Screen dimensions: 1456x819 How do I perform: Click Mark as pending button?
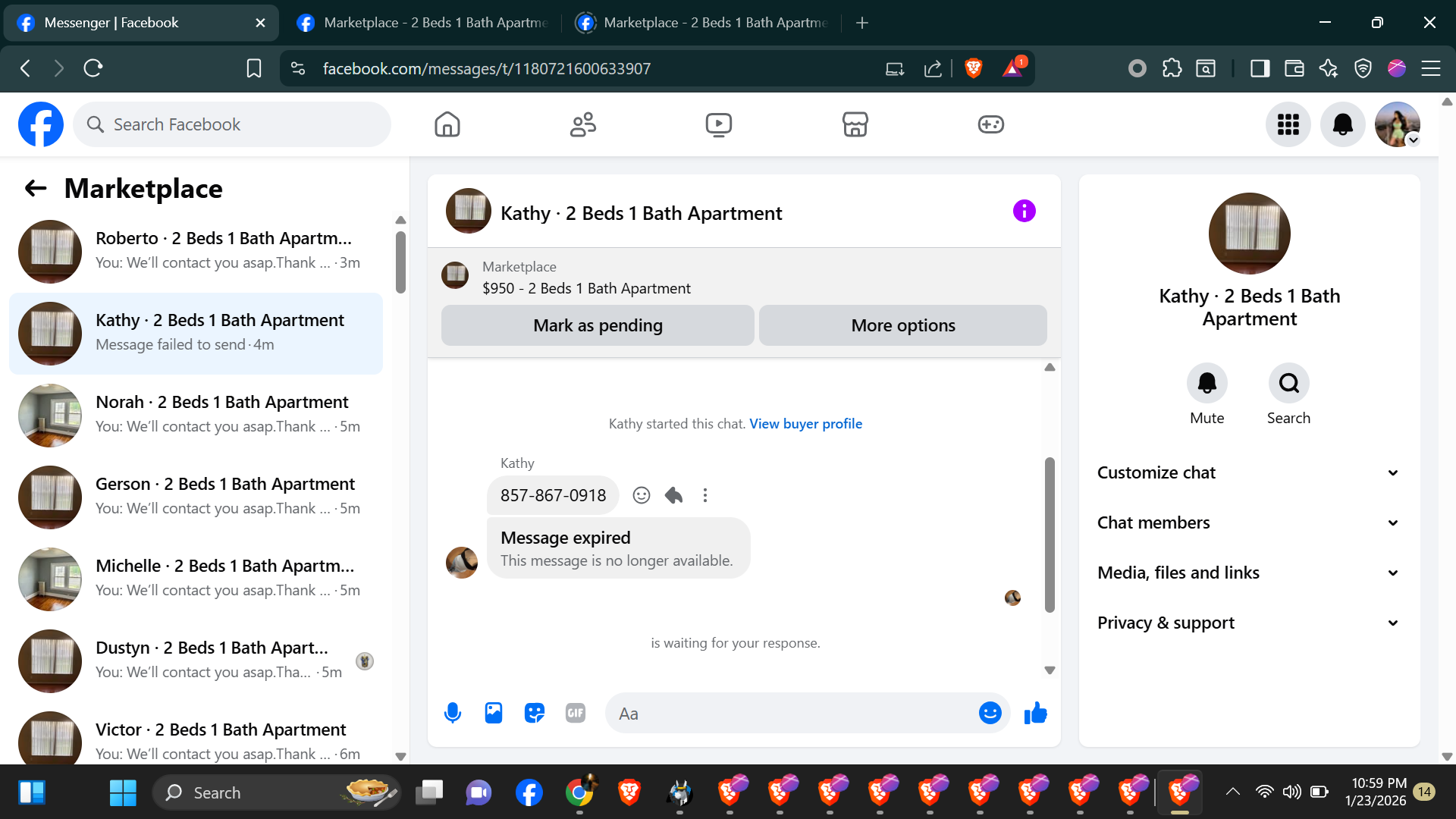pos(598,325)
